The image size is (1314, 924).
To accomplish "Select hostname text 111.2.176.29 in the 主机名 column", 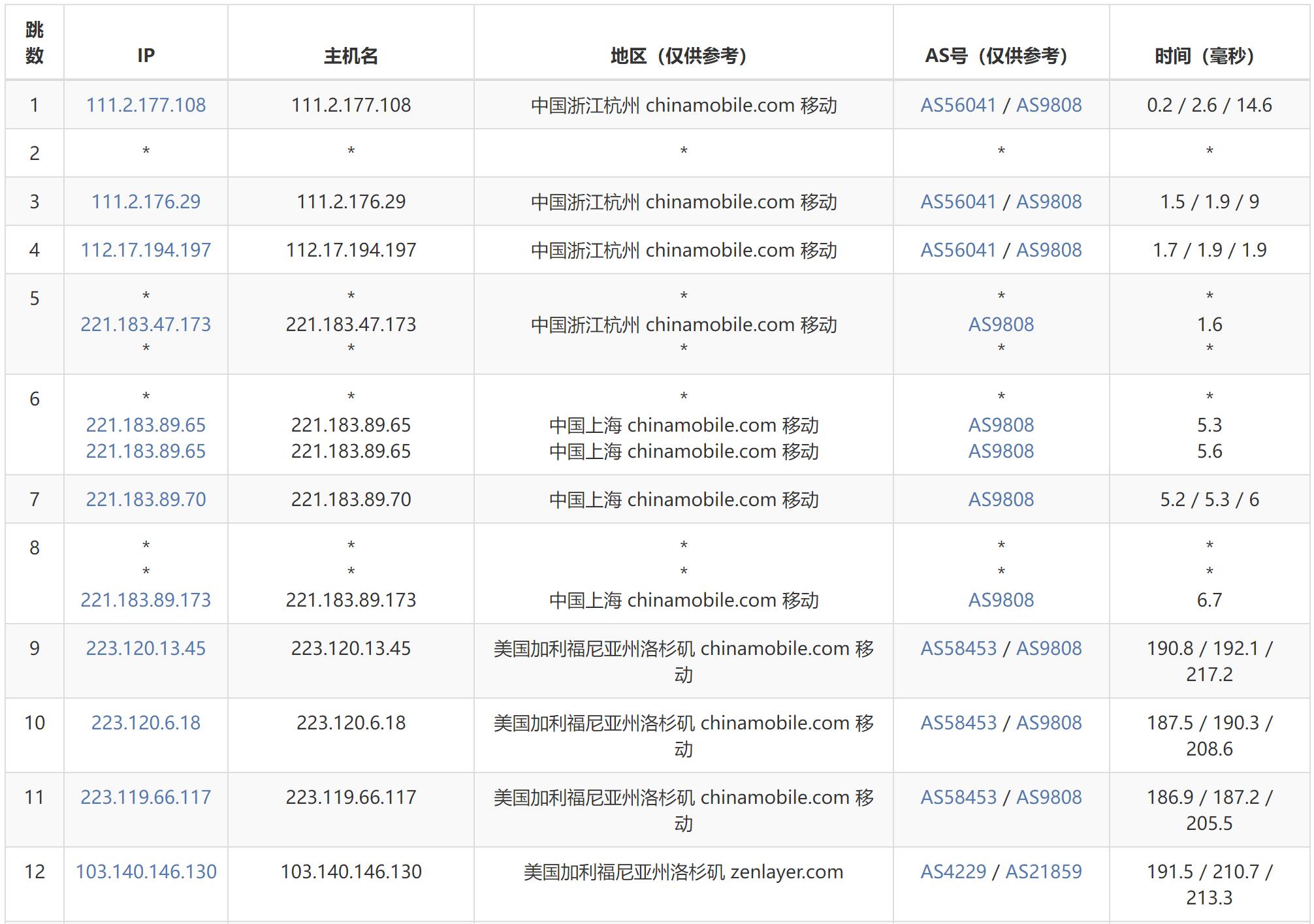I will pyautogui.click(x=351, y=202).
